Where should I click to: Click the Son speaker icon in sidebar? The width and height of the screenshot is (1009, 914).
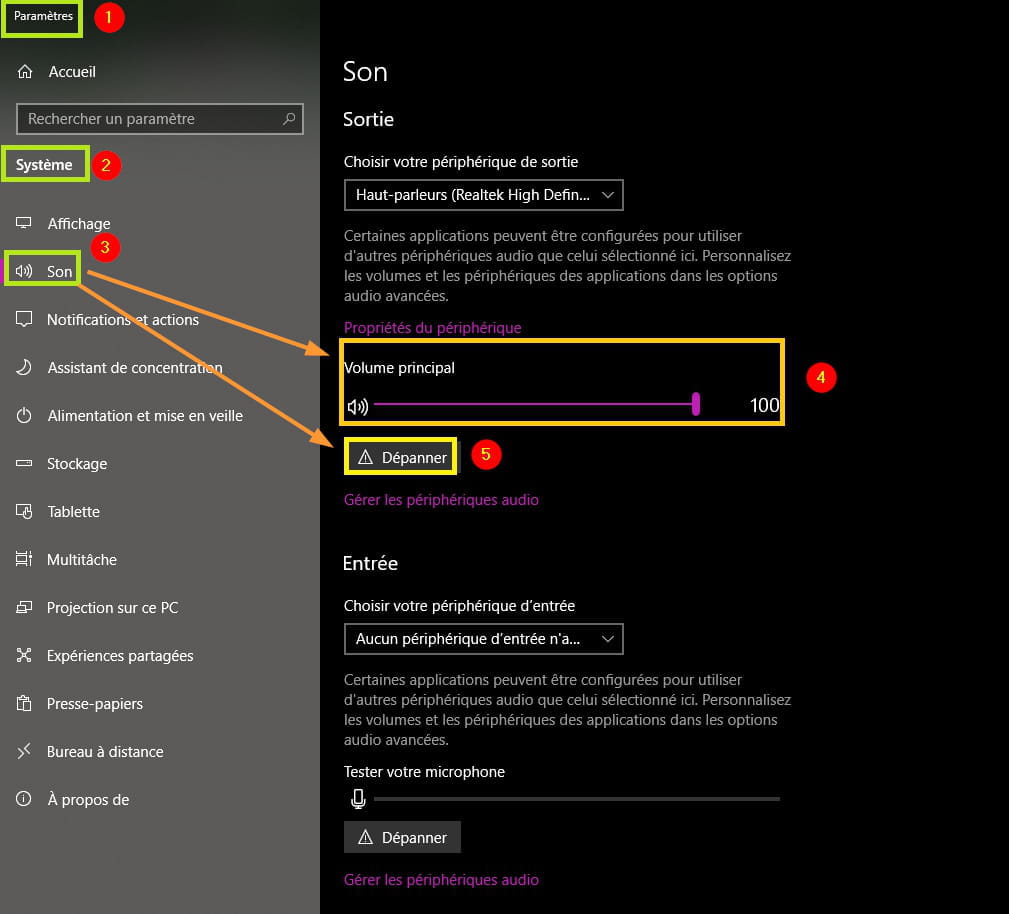[24, 271]
